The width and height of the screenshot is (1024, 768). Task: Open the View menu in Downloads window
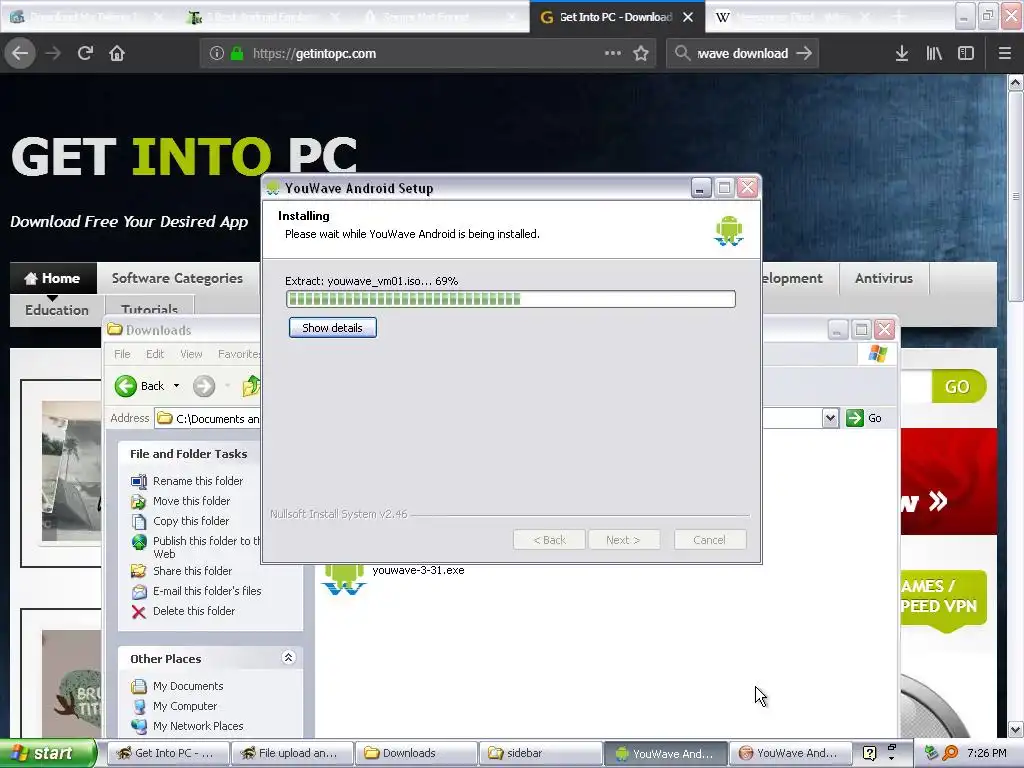click(191, 354)
